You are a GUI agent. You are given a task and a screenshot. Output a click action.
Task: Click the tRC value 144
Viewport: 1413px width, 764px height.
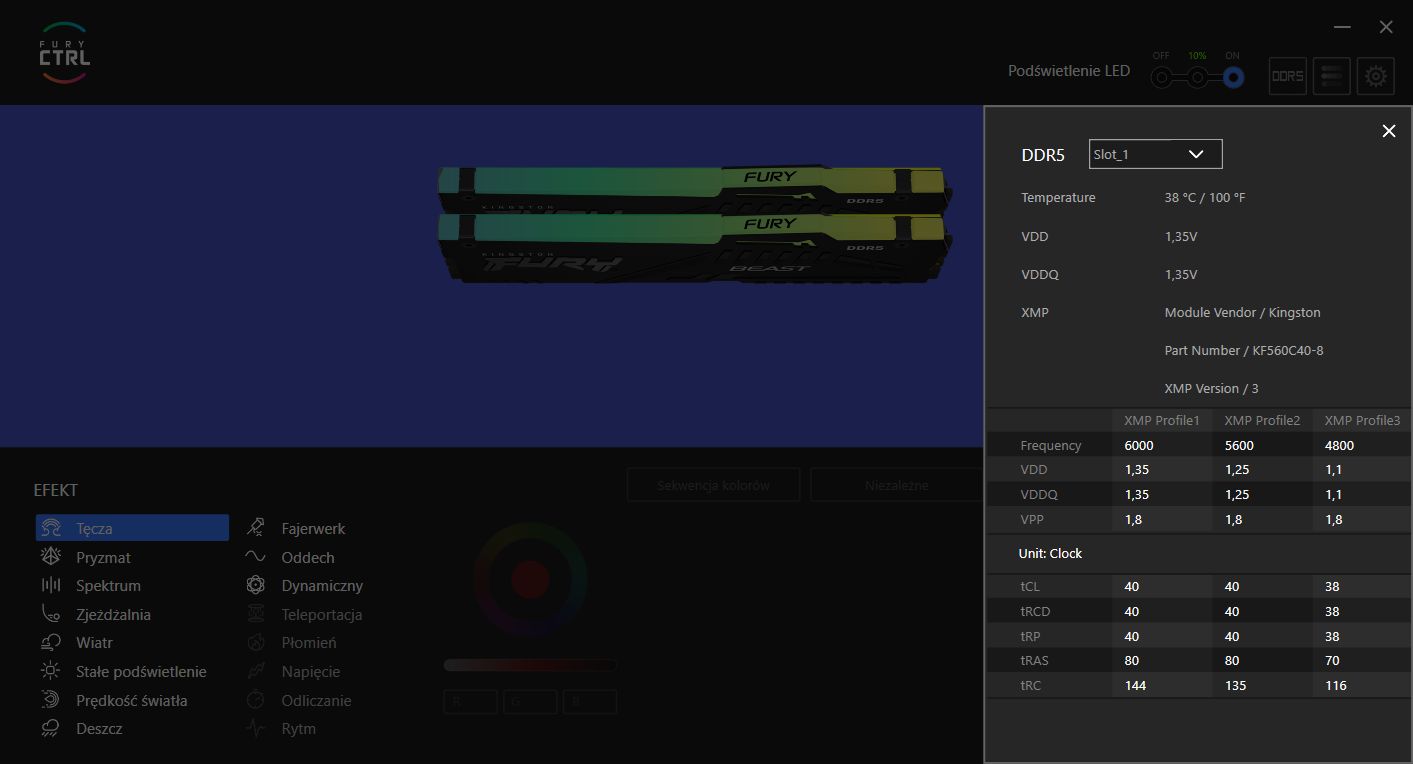[1136, 685]
